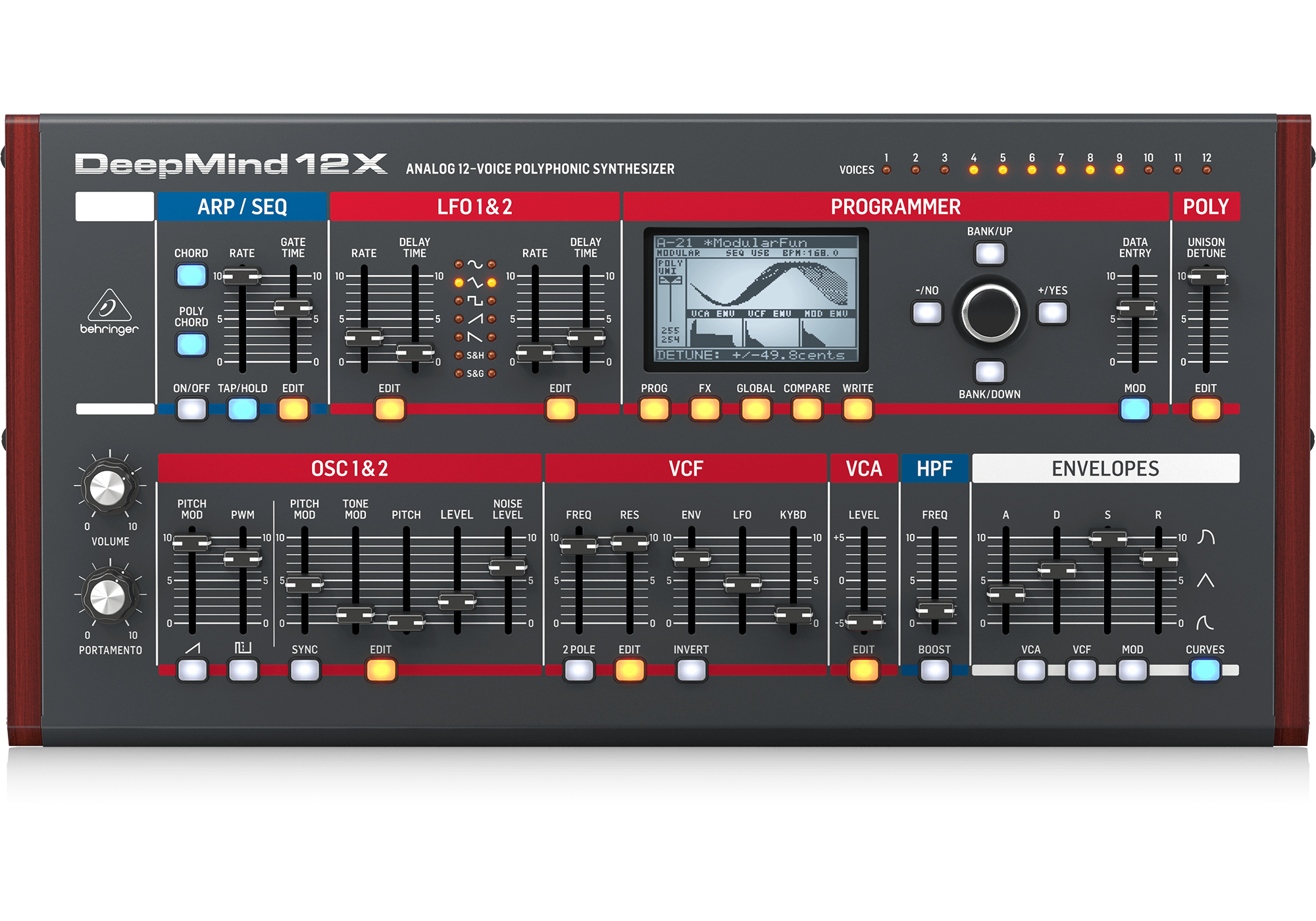The width and height of the screenshot is (1316, 921).
Task: Click OSC 1&2 EDIT button
Action: [381, 670]
